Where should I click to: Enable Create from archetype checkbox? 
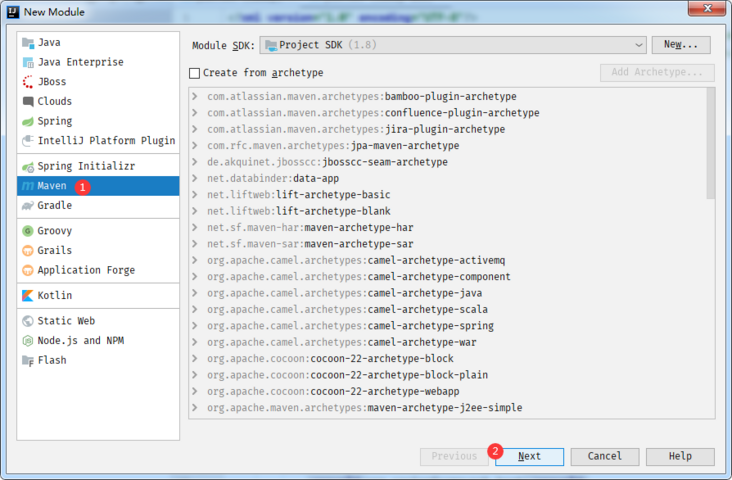tap(195, 73)
